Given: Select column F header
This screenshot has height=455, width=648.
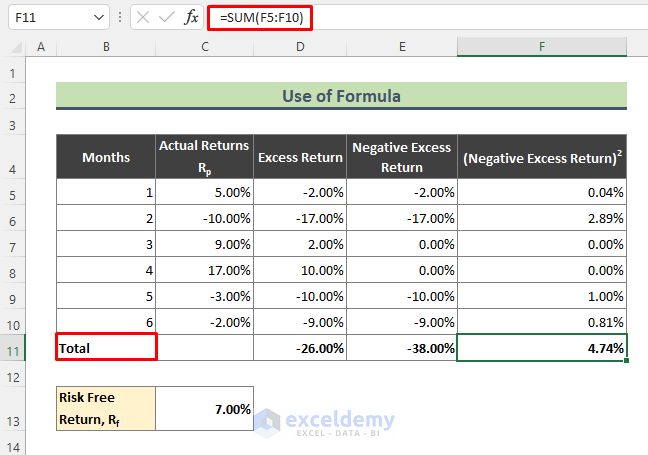Looking at the screenshot, I should point(542,47).
